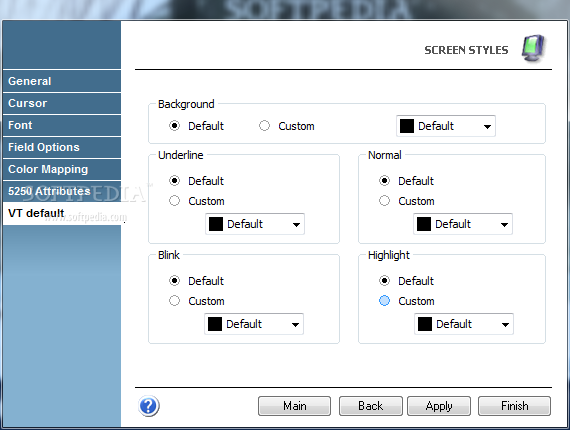Open the Blink color dropdown
This screenshot has width=570, height=430.
(x=254, y=324)
